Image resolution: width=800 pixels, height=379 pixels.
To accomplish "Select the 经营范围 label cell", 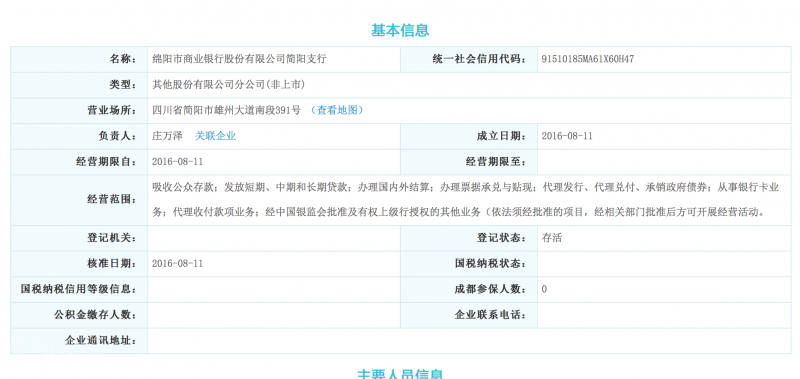I will click(79, 200).
